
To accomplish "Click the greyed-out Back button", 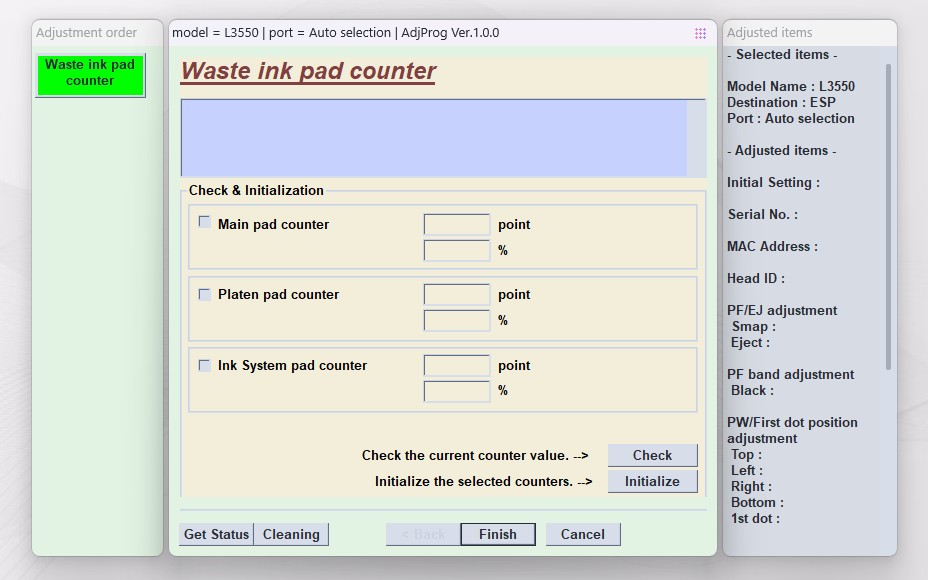I will [x=423, y=534].
